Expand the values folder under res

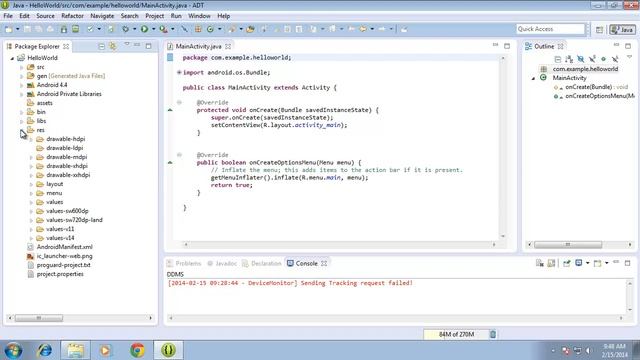point(31,202)
